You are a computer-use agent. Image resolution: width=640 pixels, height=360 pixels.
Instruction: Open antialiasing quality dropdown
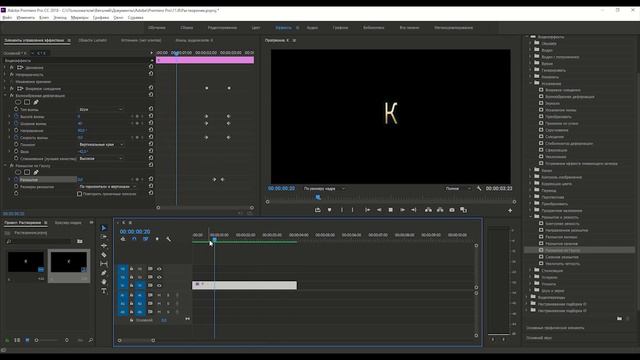(x=101, y=158)
